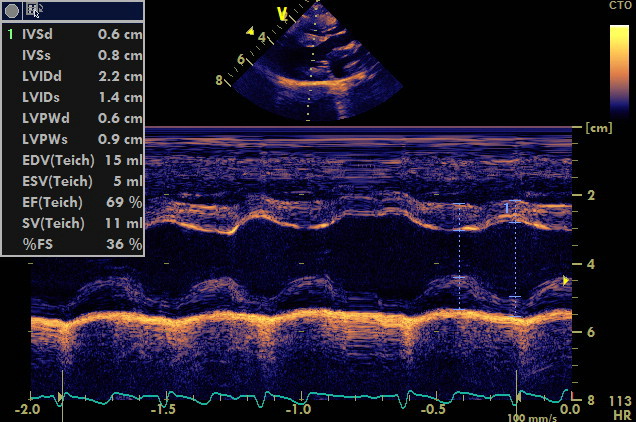Click the 113 HR heart rate readout

(x=620, y=407)
